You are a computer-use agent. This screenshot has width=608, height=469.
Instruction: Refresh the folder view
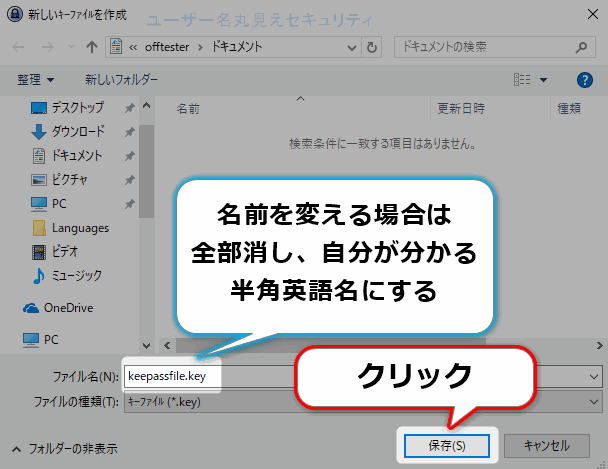[371, 47]
